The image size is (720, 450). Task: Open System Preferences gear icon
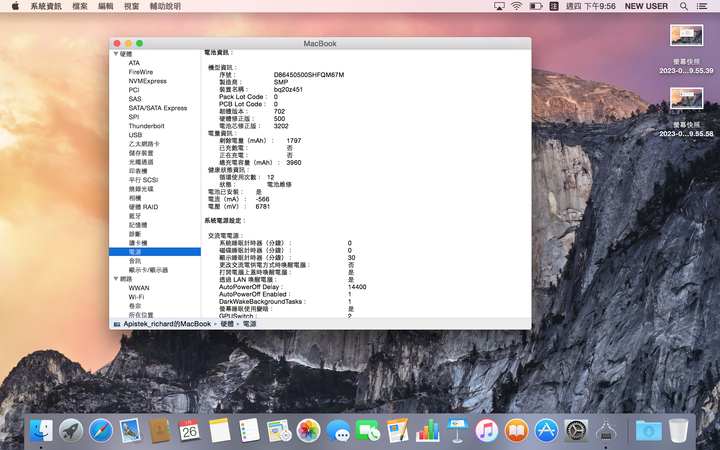[576, 431]
